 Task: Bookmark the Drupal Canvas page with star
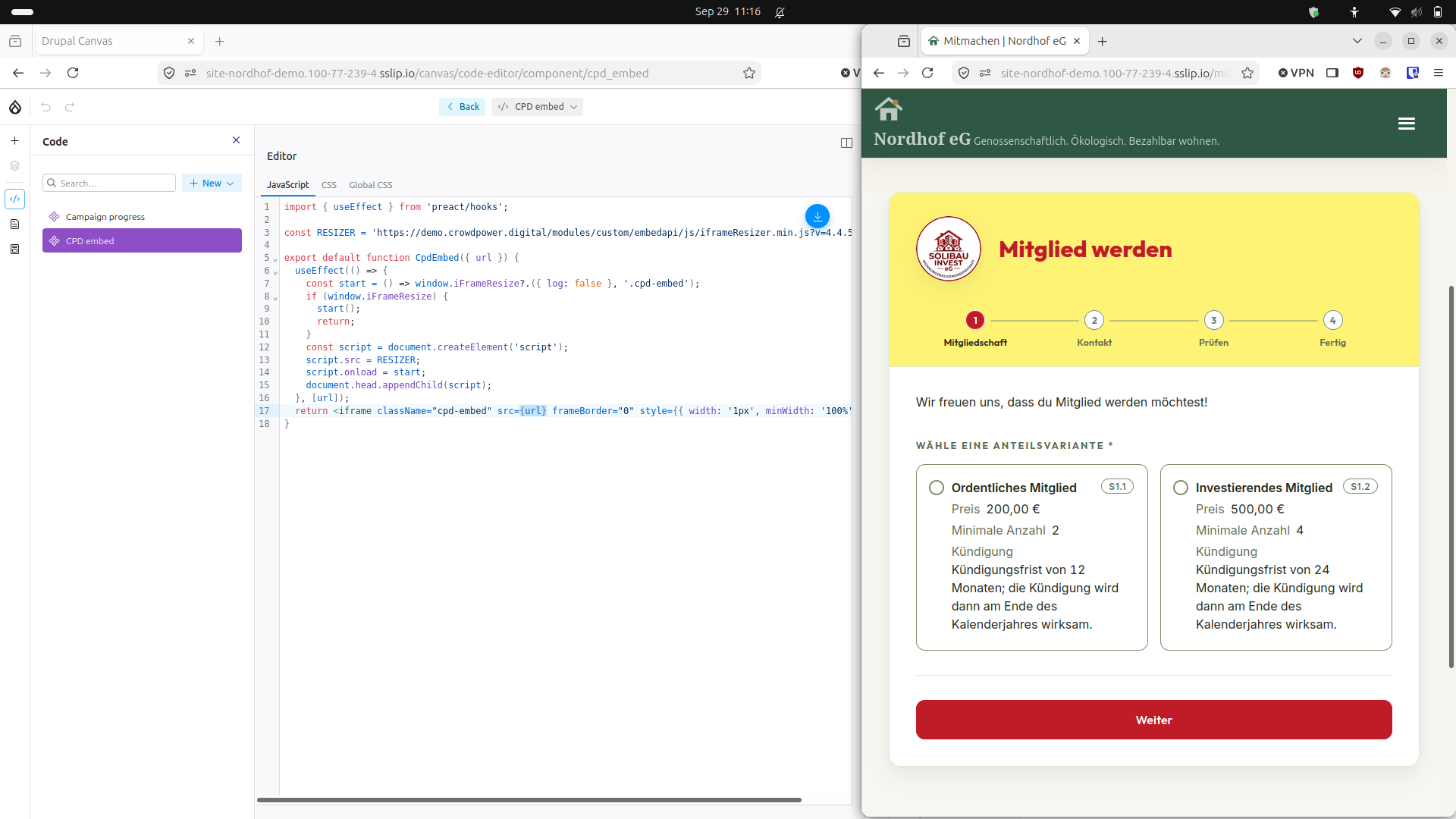tap(749, 73)
